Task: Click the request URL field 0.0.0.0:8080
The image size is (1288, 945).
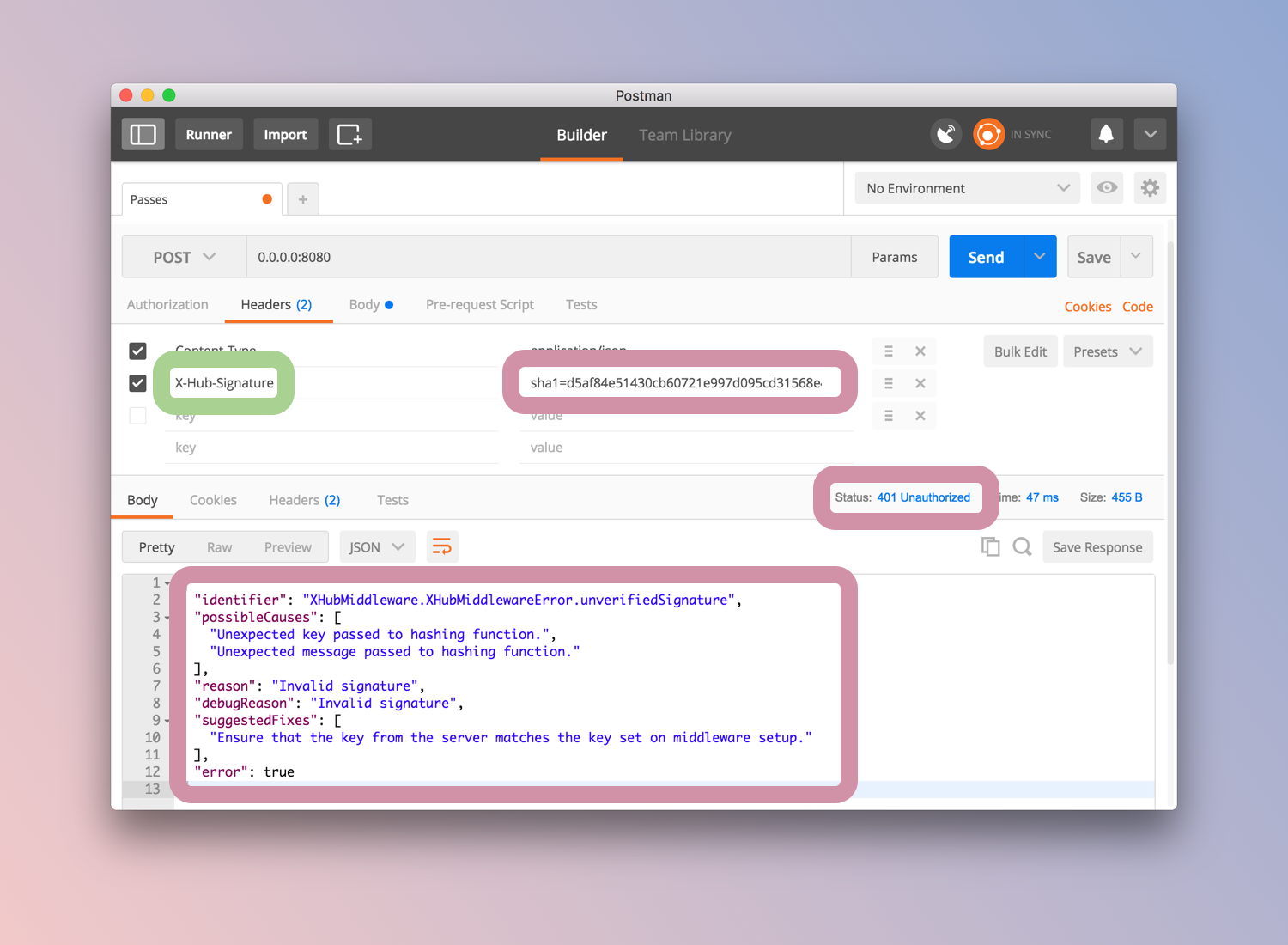Action: pyautogui.click(x=549, y=257)
